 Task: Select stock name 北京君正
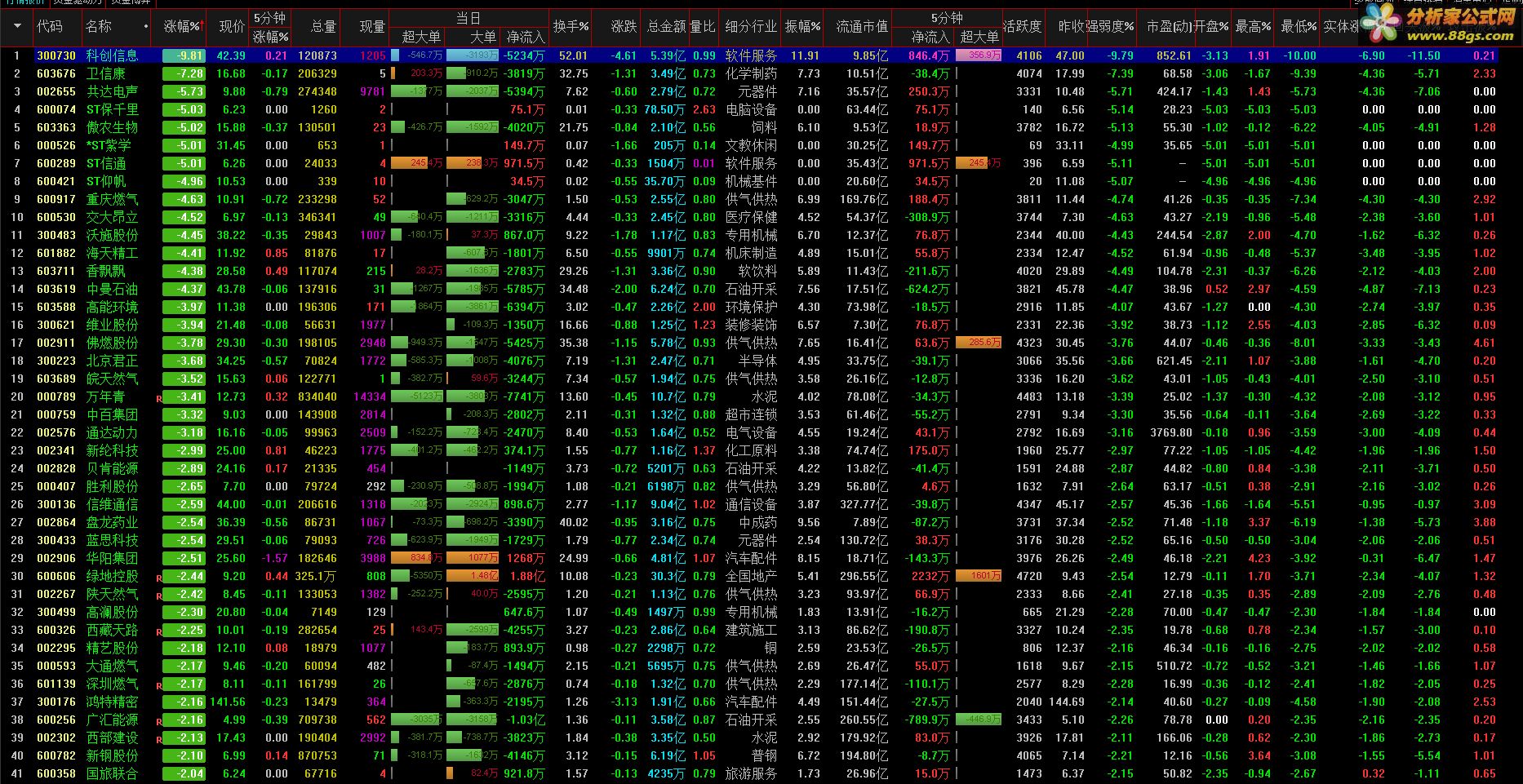(x=112, y=361)
